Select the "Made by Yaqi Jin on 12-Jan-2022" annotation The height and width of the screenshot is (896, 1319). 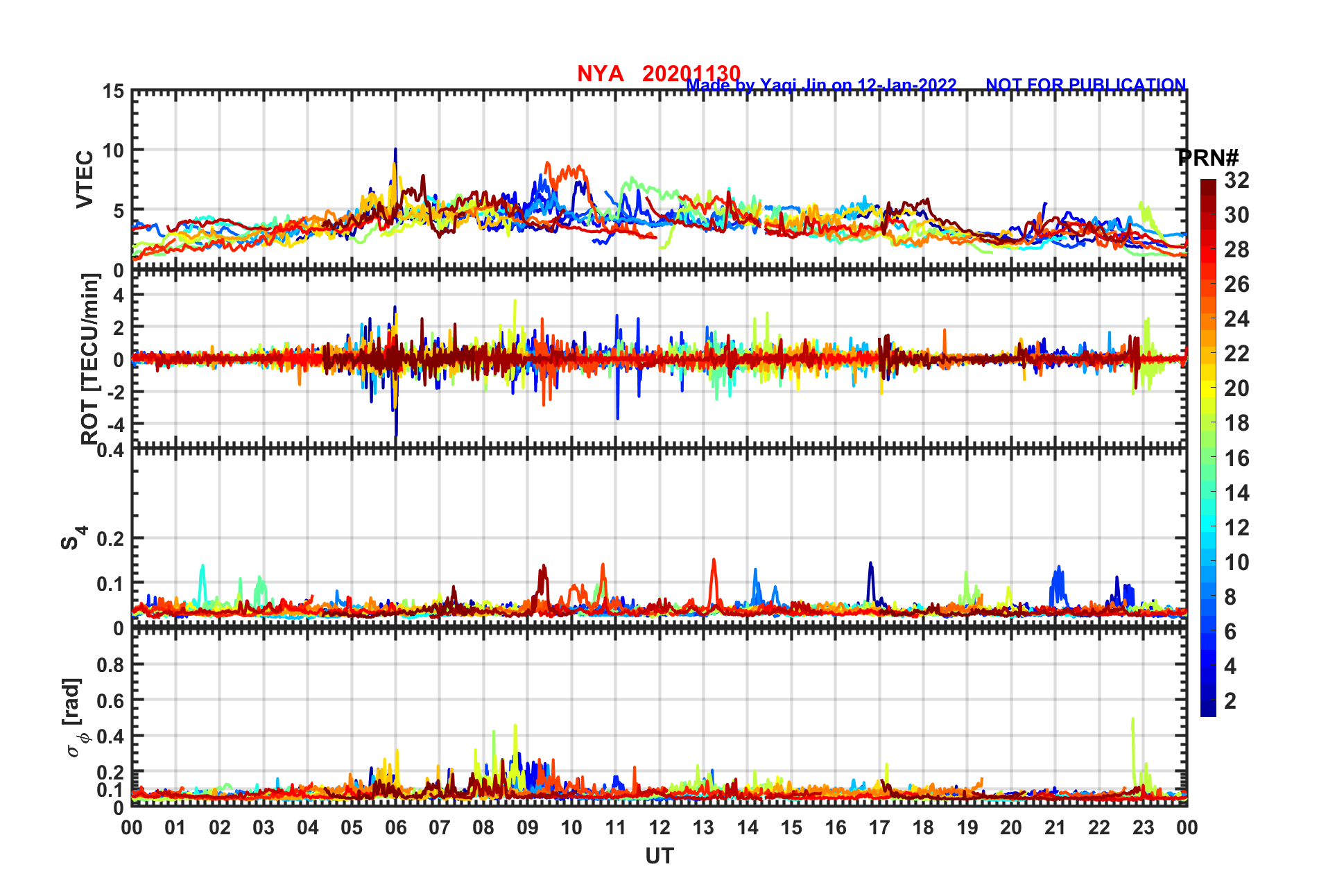[x=822, y=85]
